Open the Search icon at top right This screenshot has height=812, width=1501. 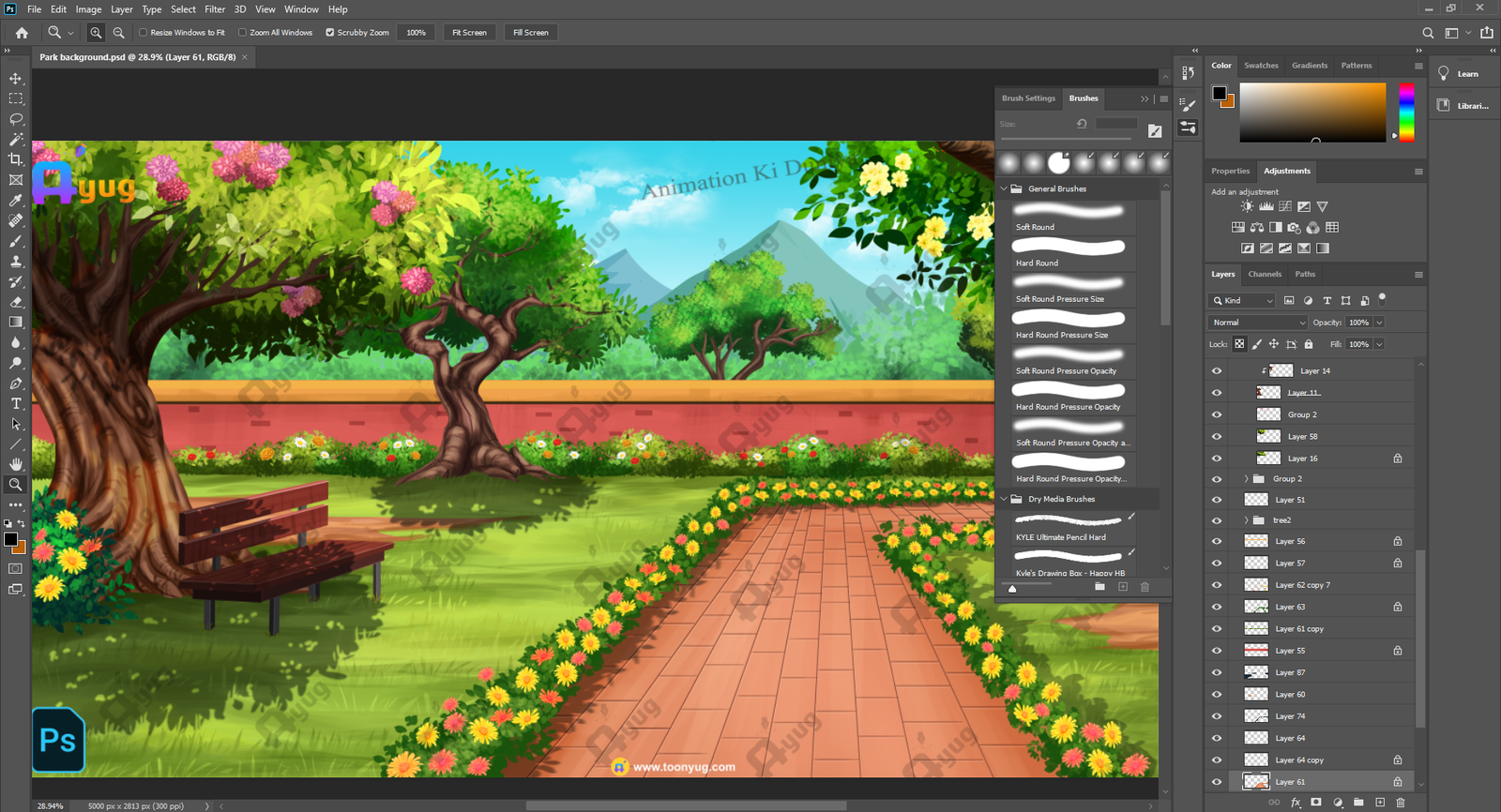[x=1428, y=33]
